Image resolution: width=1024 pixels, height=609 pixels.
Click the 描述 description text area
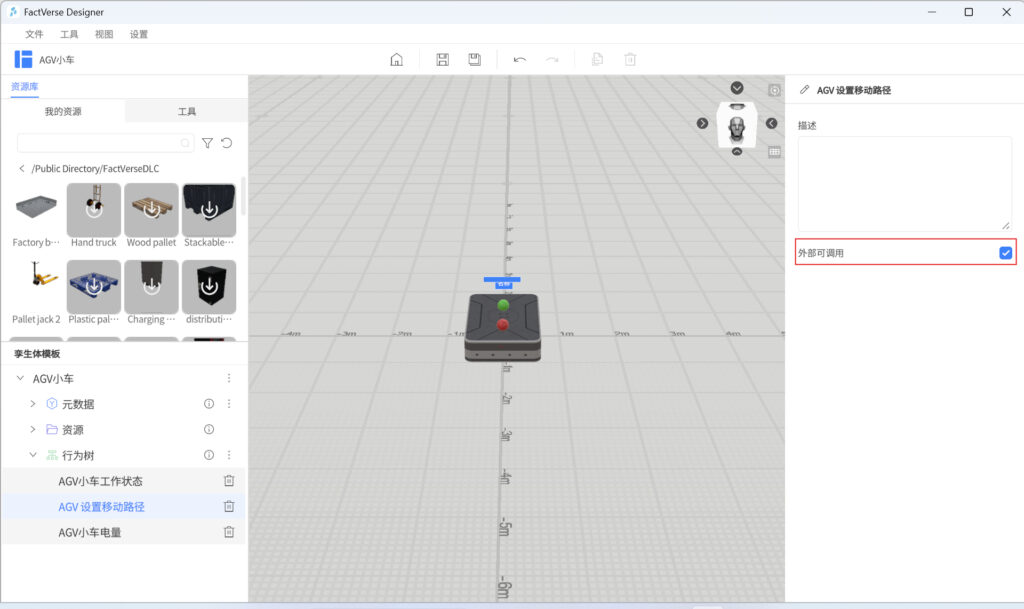coord(904,183)
